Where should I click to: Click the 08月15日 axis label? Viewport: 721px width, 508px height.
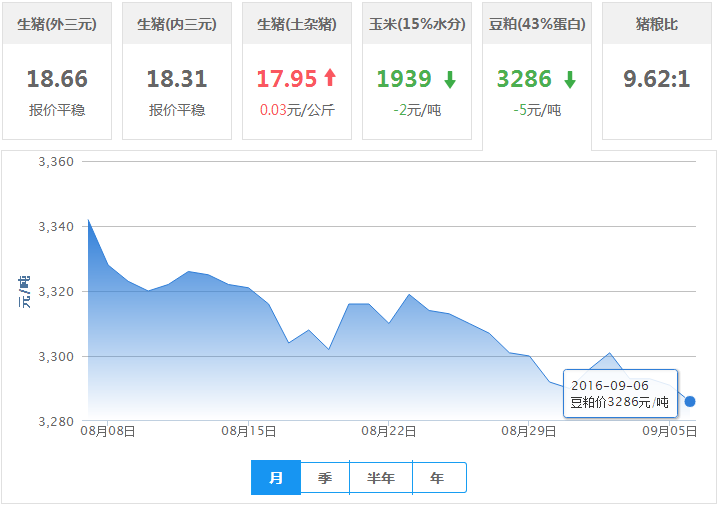tap(249, 431)
